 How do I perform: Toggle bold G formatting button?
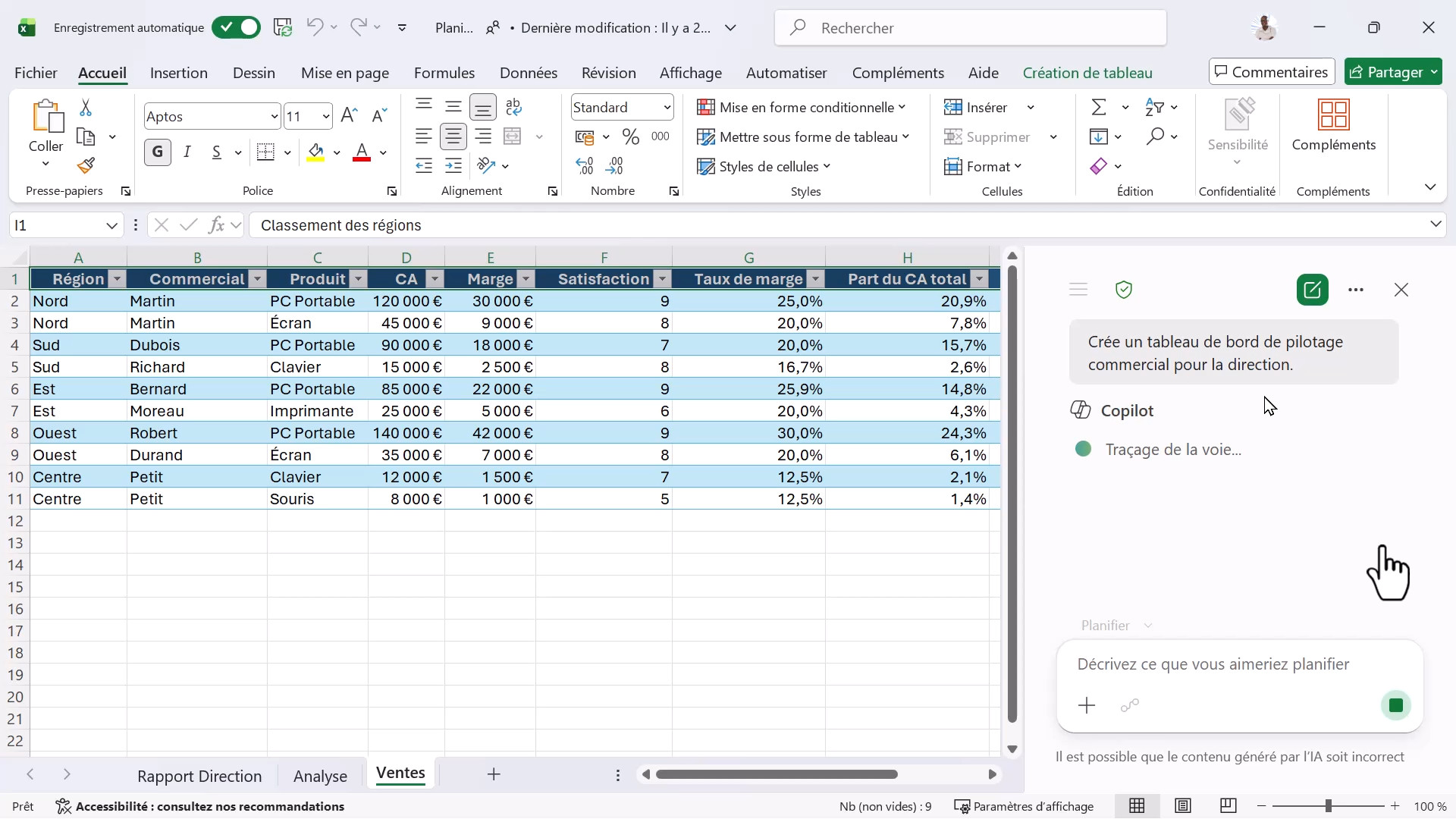click(x=158, y=152)
